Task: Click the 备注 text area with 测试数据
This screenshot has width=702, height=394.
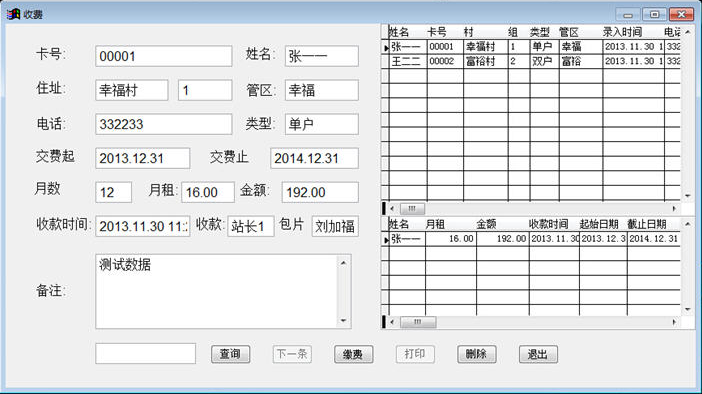Action: point(218,291)
